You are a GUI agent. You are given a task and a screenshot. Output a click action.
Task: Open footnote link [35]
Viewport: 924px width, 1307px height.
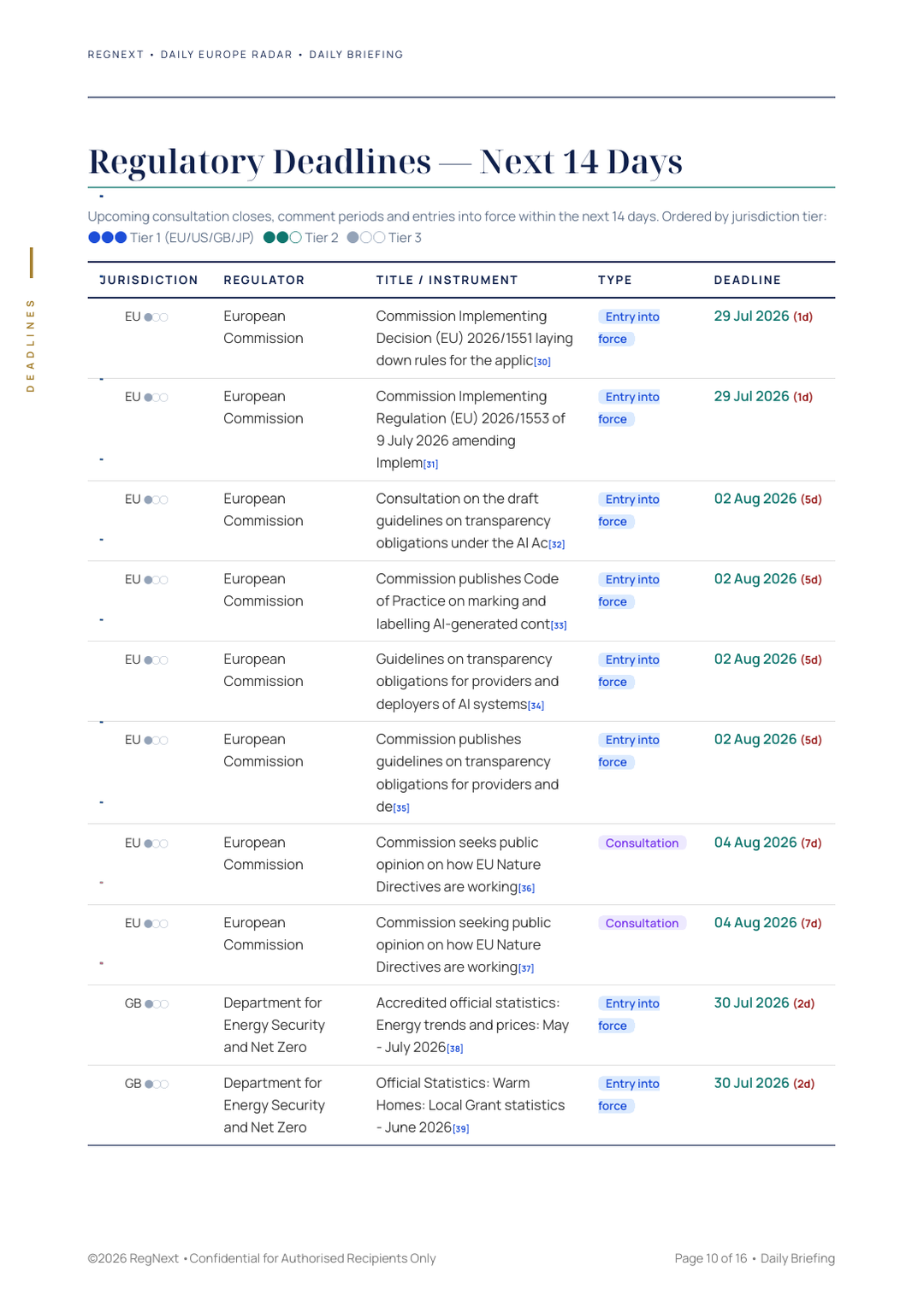click(x=401, y=808)
